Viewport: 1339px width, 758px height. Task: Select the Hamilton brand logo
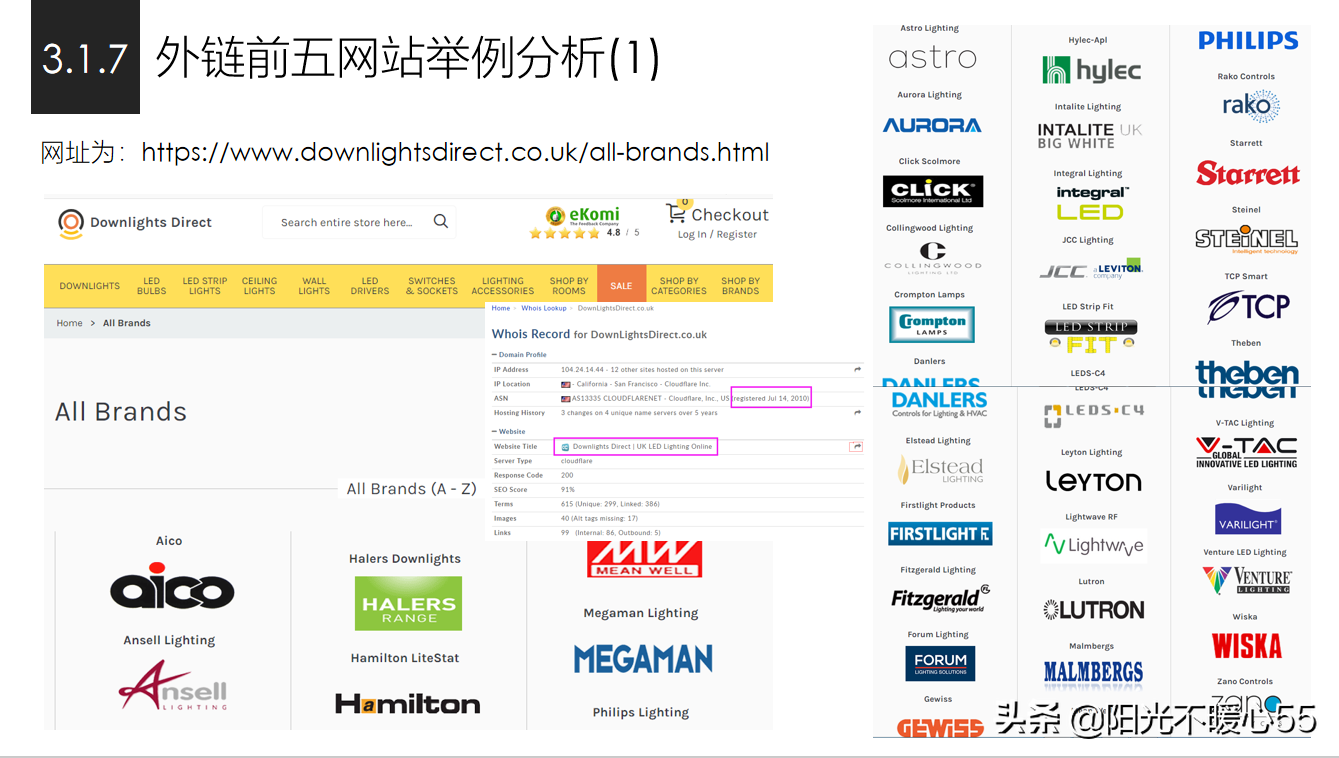coord(407,704)
